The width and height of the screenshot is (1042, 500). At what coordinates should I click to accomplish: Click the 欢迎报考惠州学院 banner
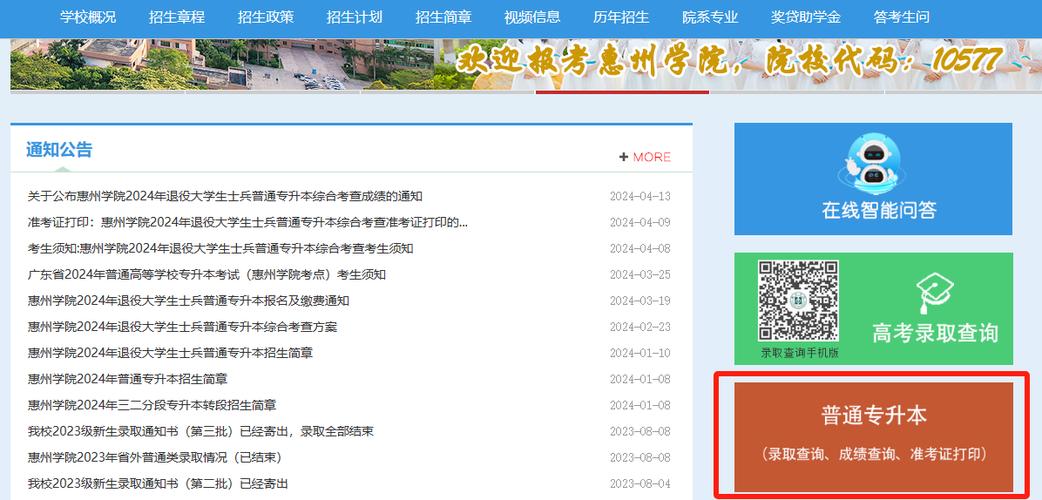pyautogui.click(x=729, y=62)
